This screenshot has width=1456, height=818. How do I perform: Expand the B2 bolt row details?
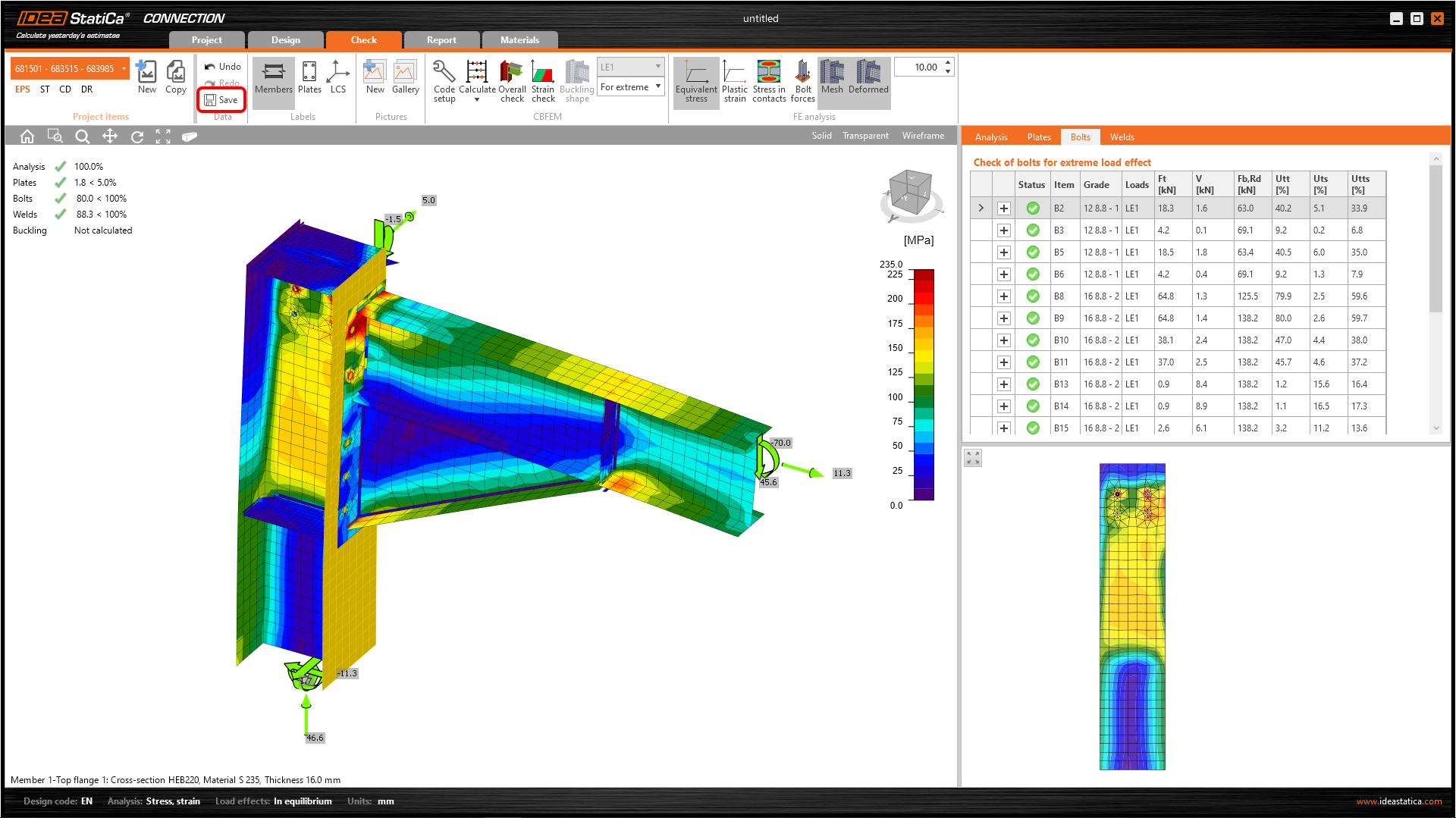(x=1003, y=208)
